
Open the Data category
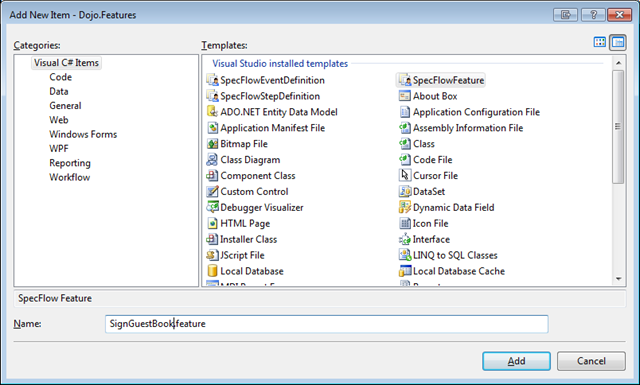(59, 91)
